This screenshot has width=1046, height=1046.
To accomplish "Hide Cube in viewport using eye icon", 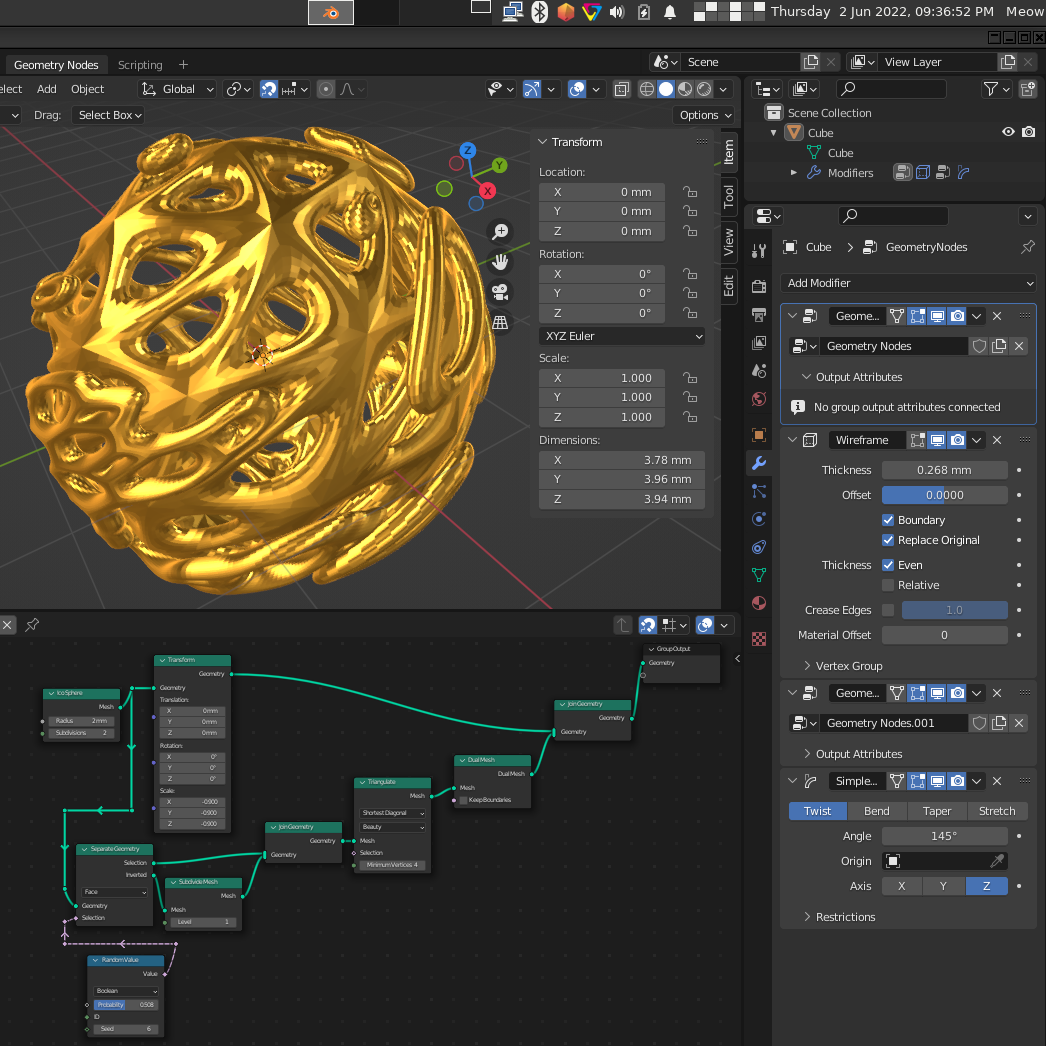I will (x=1008, y=133).
